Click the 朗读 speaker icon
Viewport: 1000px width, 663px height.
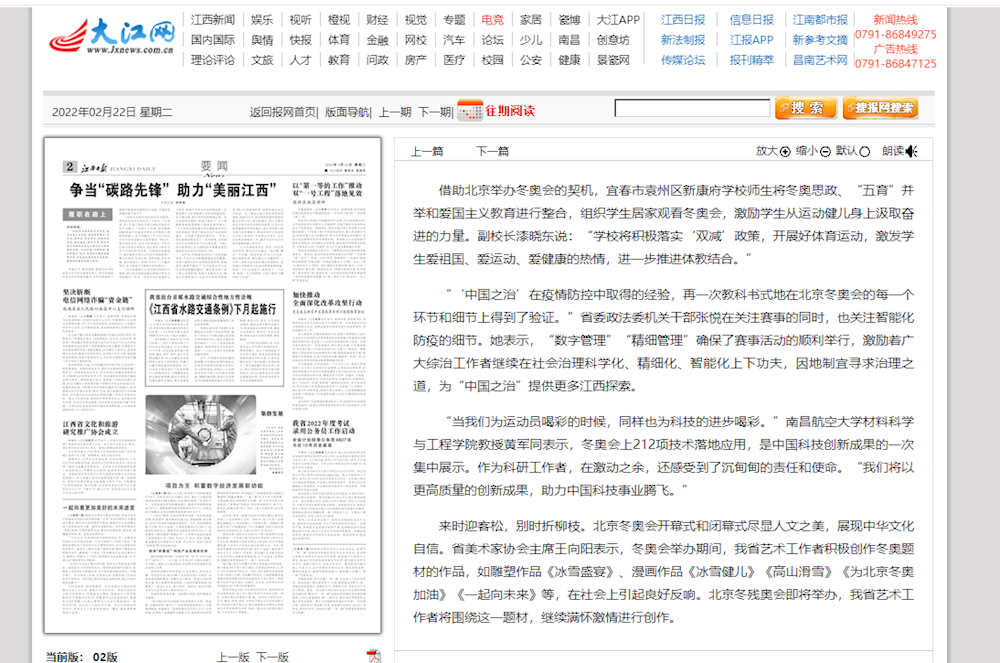911,151
